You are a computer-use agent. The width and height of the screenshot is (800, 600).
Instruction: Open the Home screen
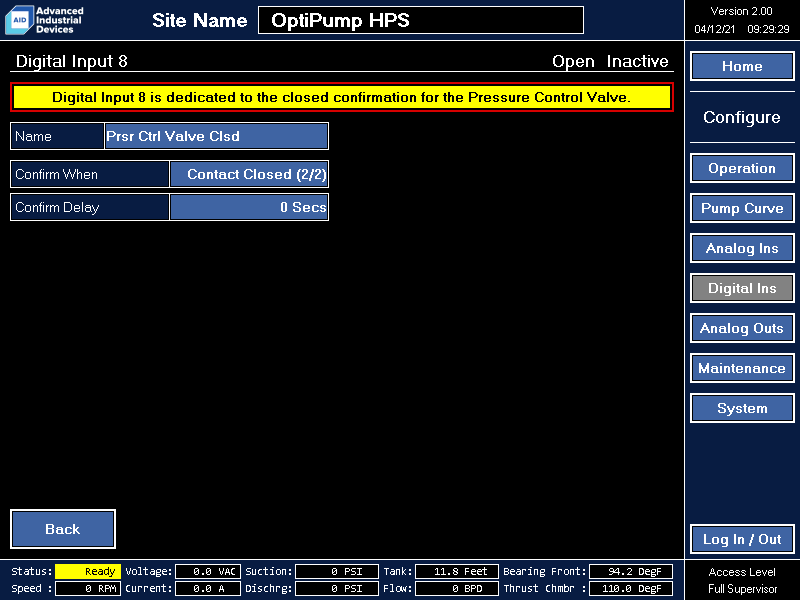[x=742, y=66]
